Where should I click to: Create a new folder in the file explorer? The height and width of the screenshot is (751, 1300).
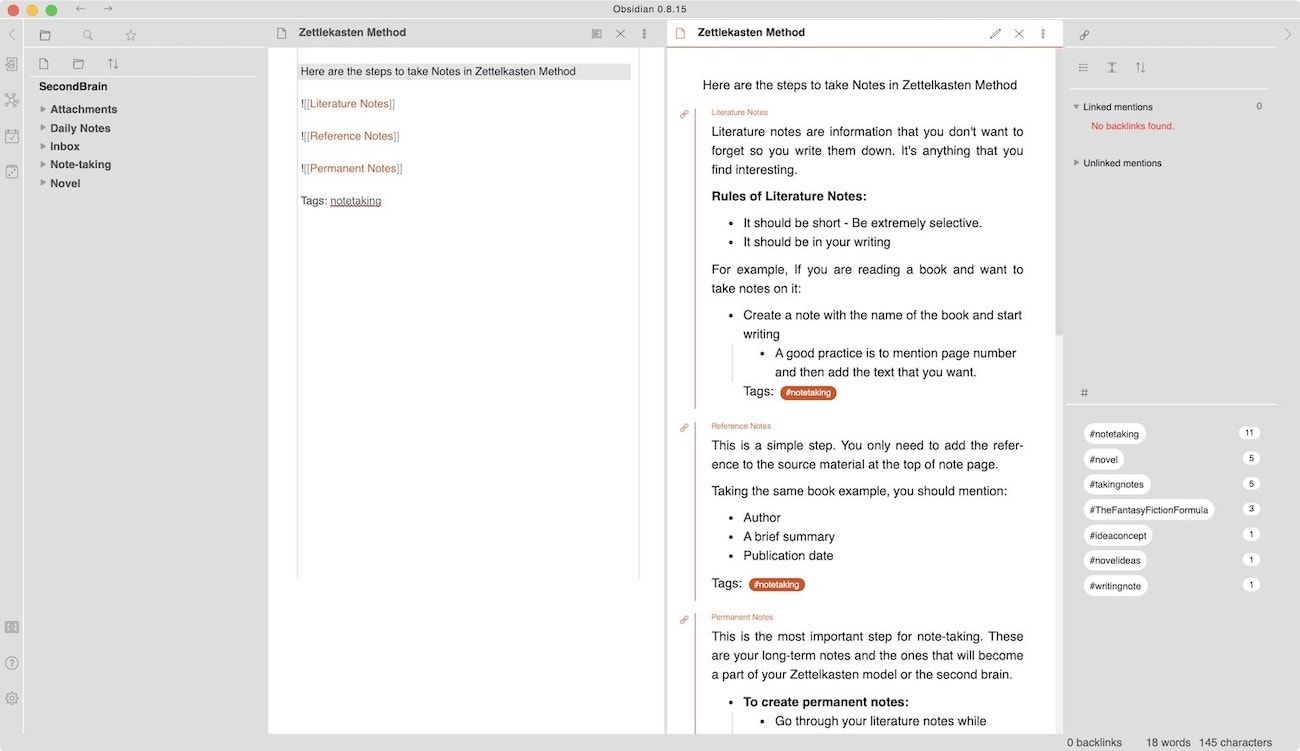pyautogui.click(x=78, y=64)
